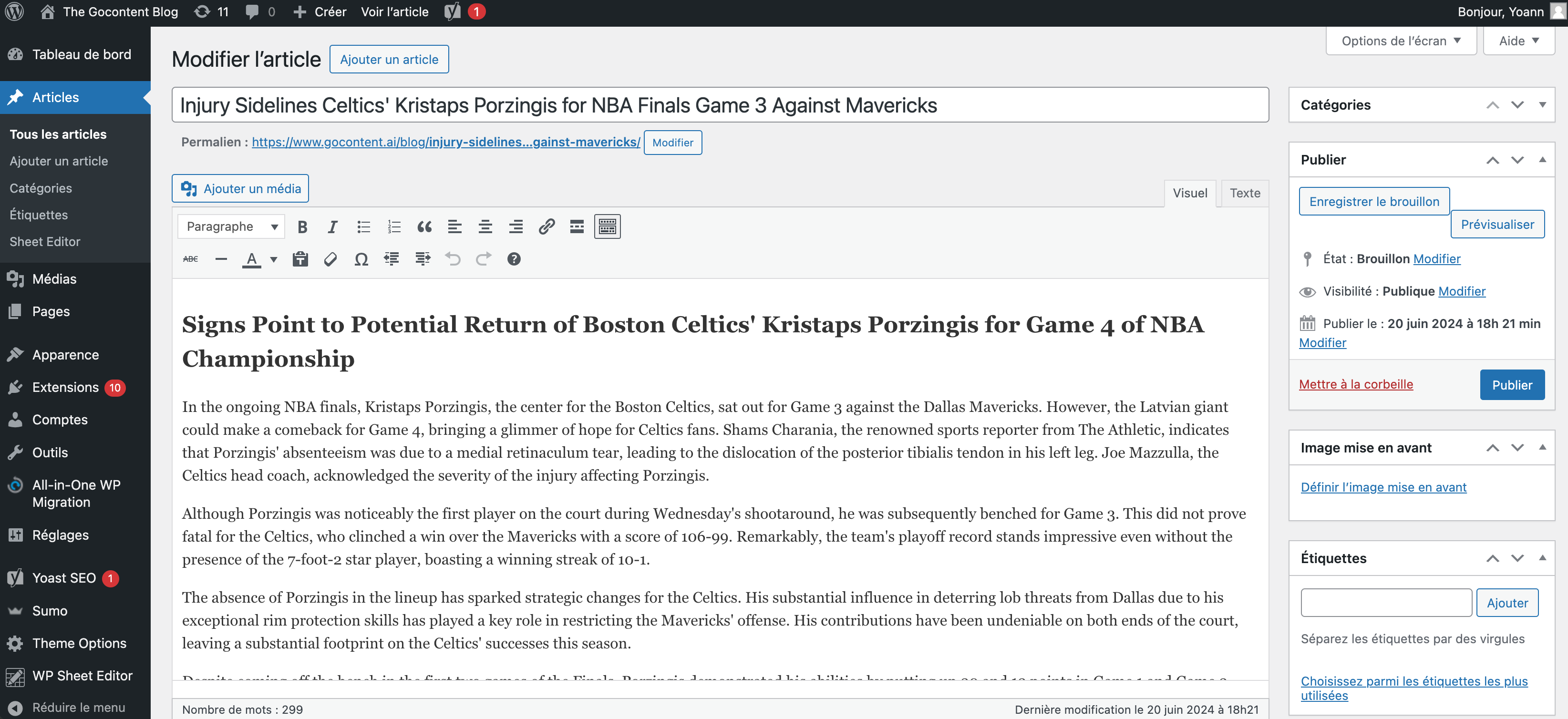Image resolution: width=1568 pixels, height=719 pixels.
Task: Click Mettre à la corbeille link
Action: click(1356, 384)
